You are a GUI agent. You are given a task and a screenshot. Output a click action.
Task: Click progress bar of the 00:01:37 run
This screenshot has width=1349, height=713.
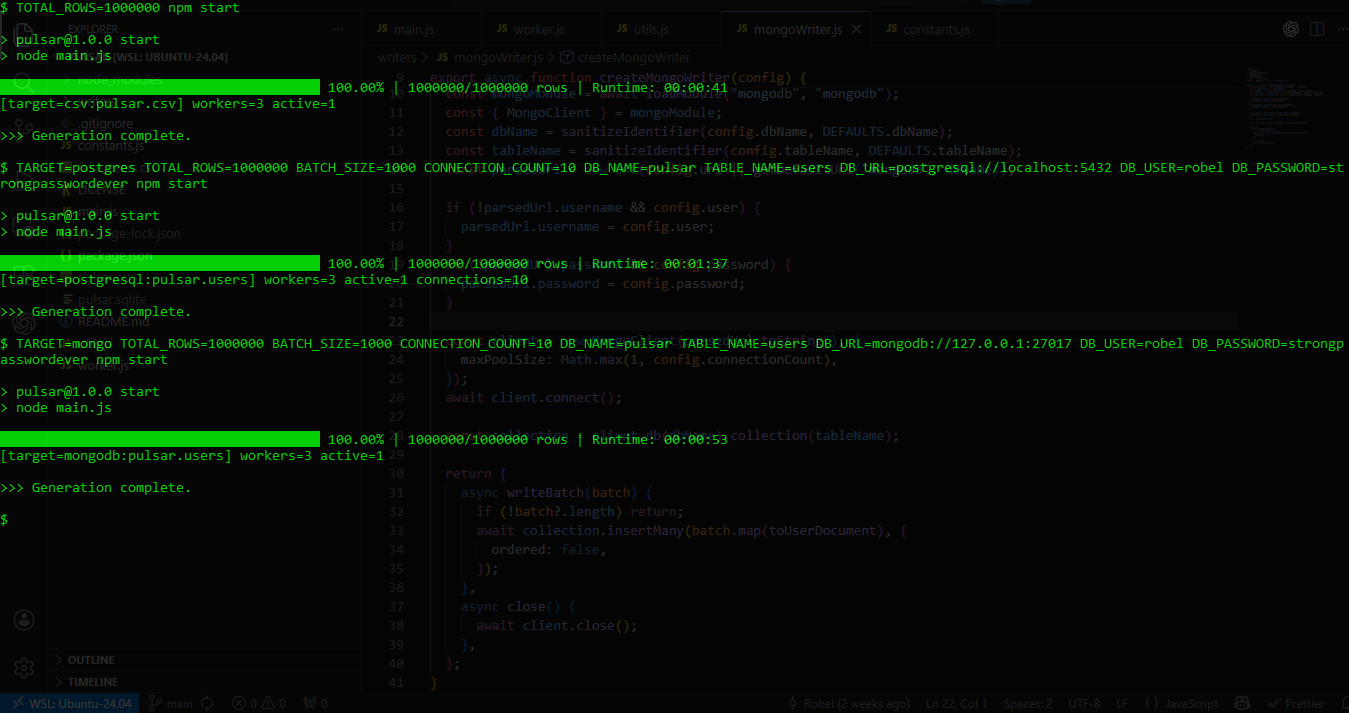(160, 263)
